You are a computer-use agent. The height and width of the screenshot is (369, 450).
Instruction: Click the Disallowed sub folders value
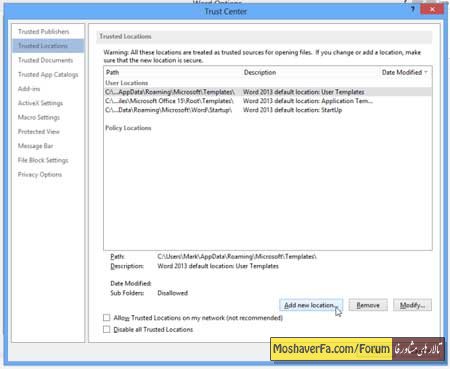[x=173, y=293]
